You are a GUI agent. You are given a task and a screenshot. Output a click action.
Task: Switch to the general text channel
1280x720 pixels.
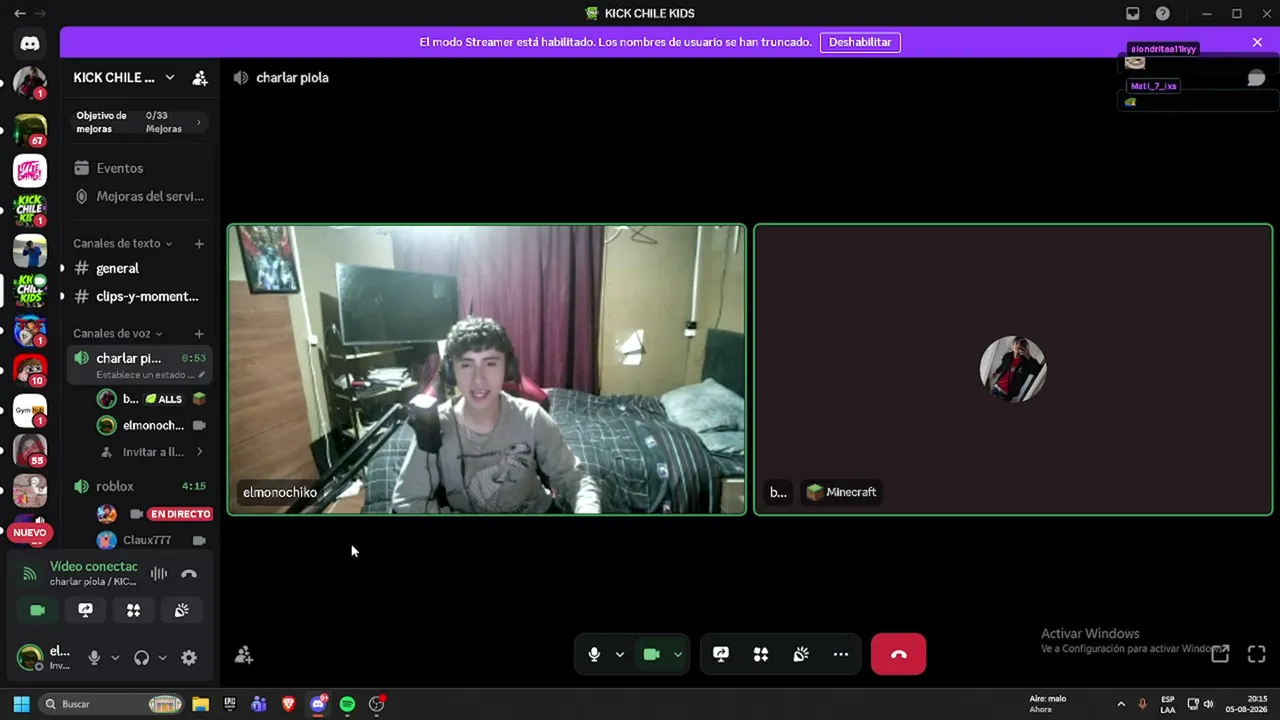139,268
